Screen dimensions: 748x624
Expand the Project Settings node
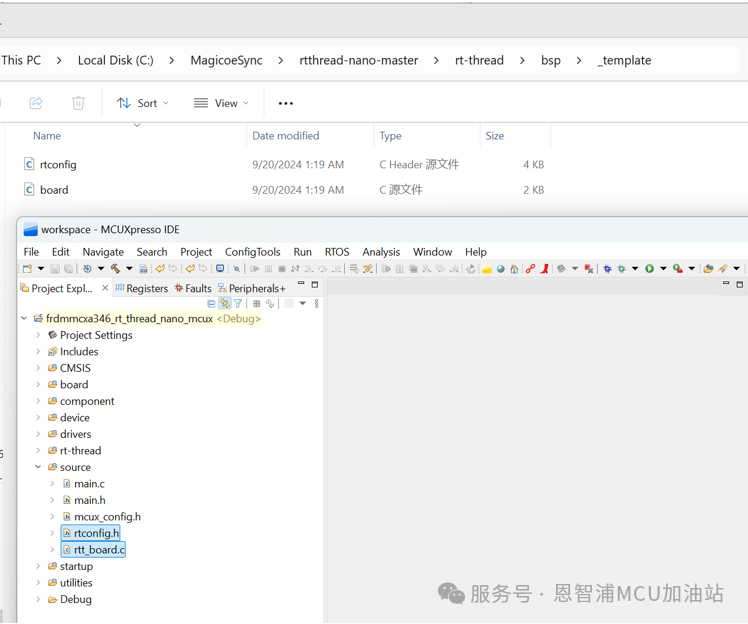(39, 335)
